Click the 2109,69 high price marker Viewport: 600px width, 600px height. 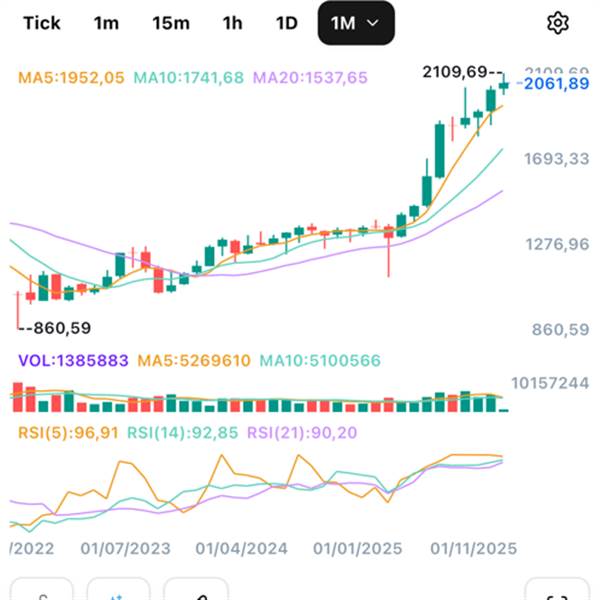(454, 71)
